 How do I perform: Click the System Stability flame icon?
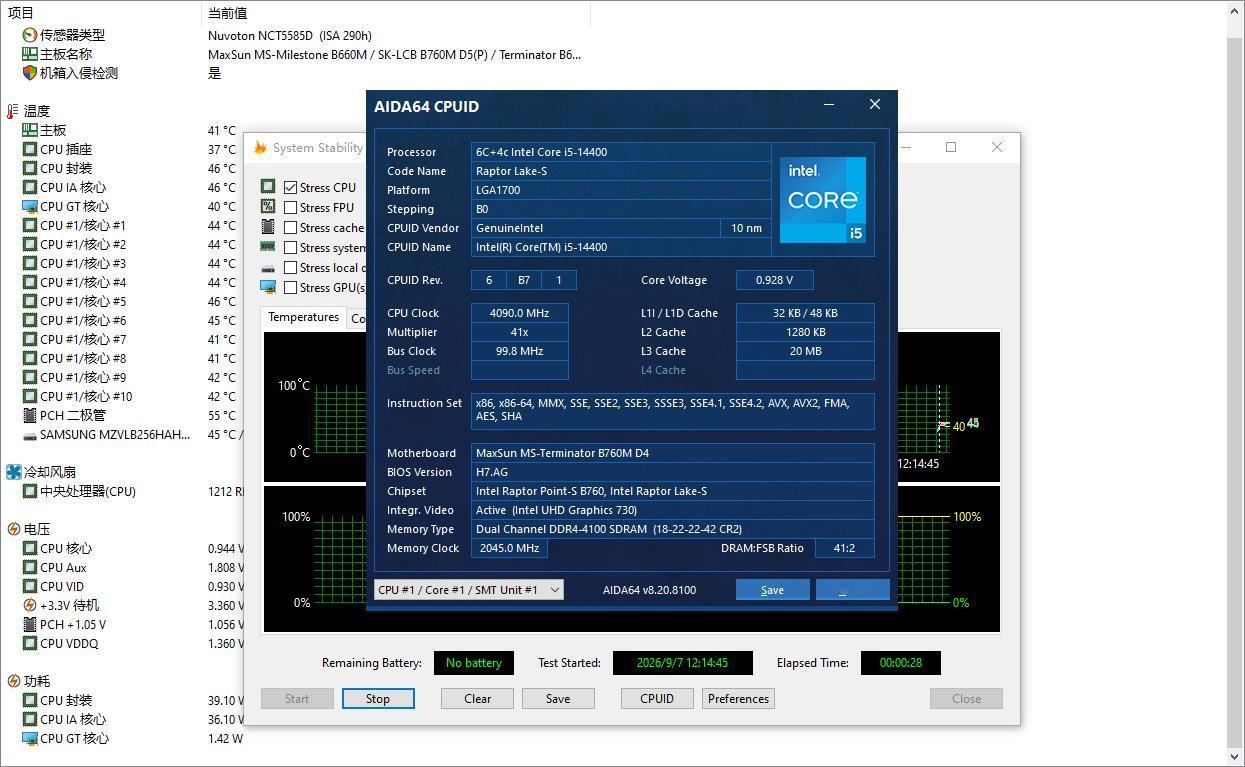point(260,148)
